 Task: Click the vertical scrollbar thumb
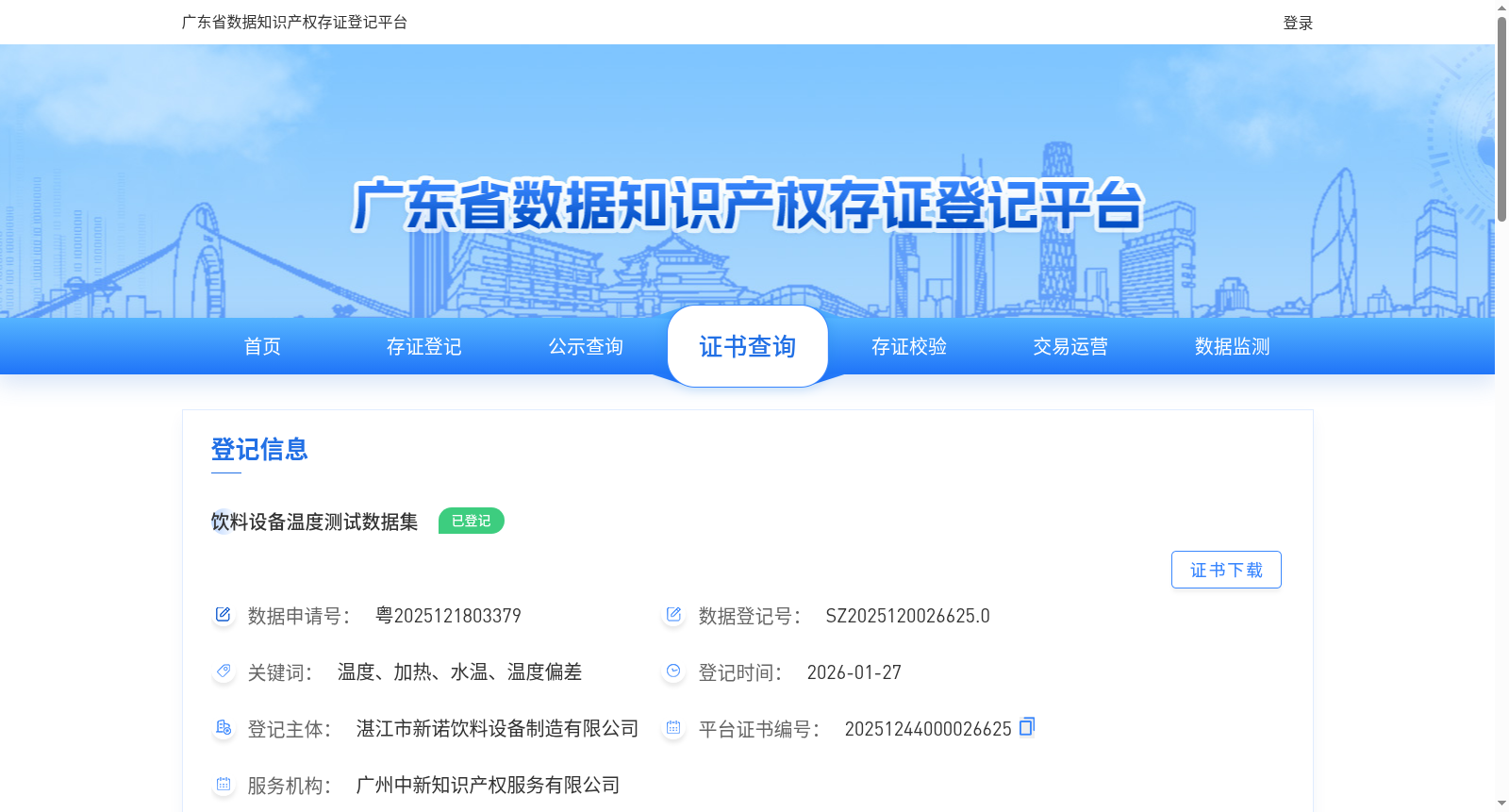pos(1501,119)
